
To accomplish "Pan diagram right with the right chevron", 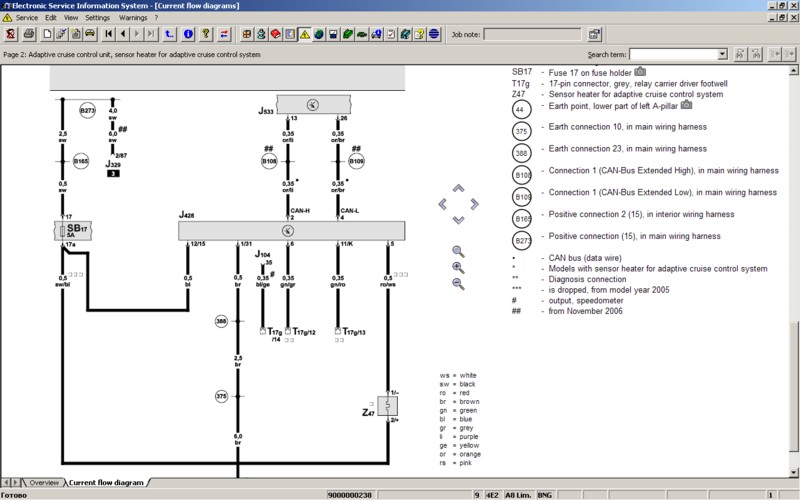I will 472,204.
